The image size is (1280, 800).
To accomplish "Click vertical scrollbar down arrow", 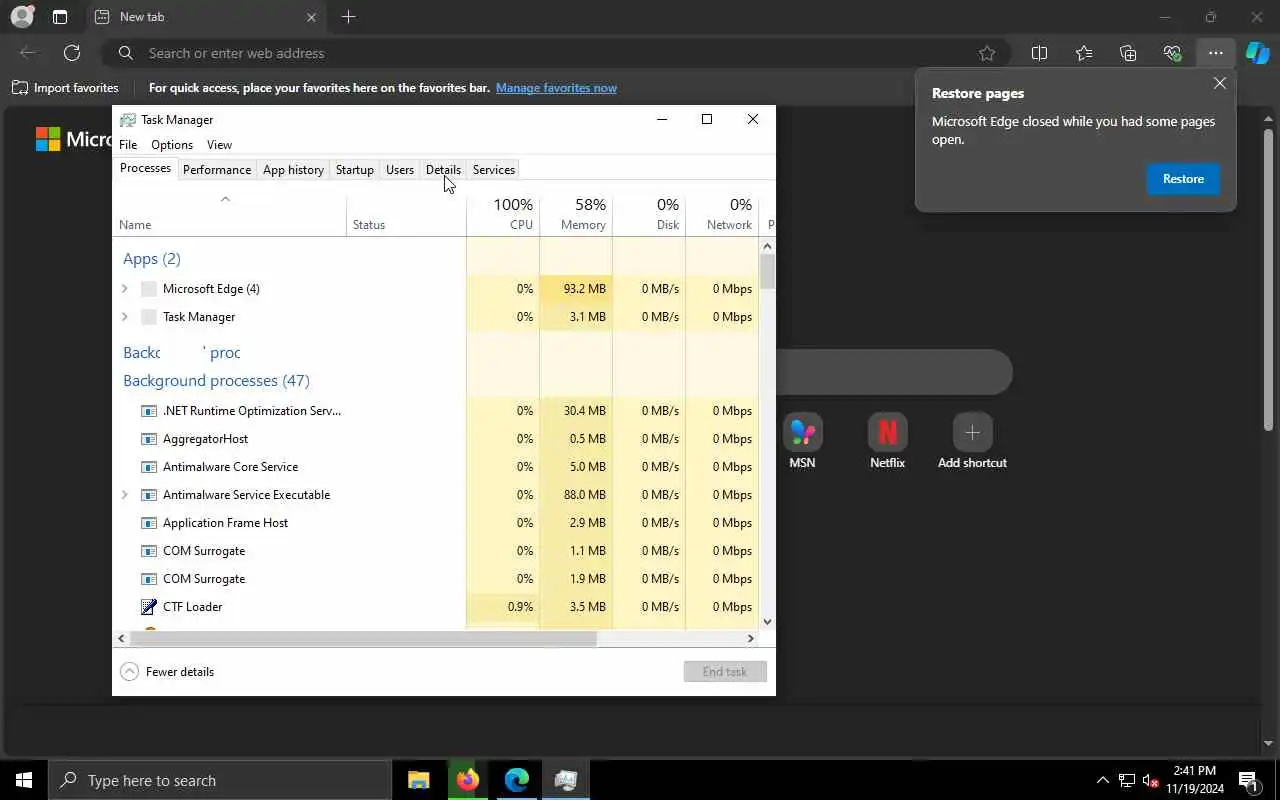I will pyautogui.click(x=767, y=621).
